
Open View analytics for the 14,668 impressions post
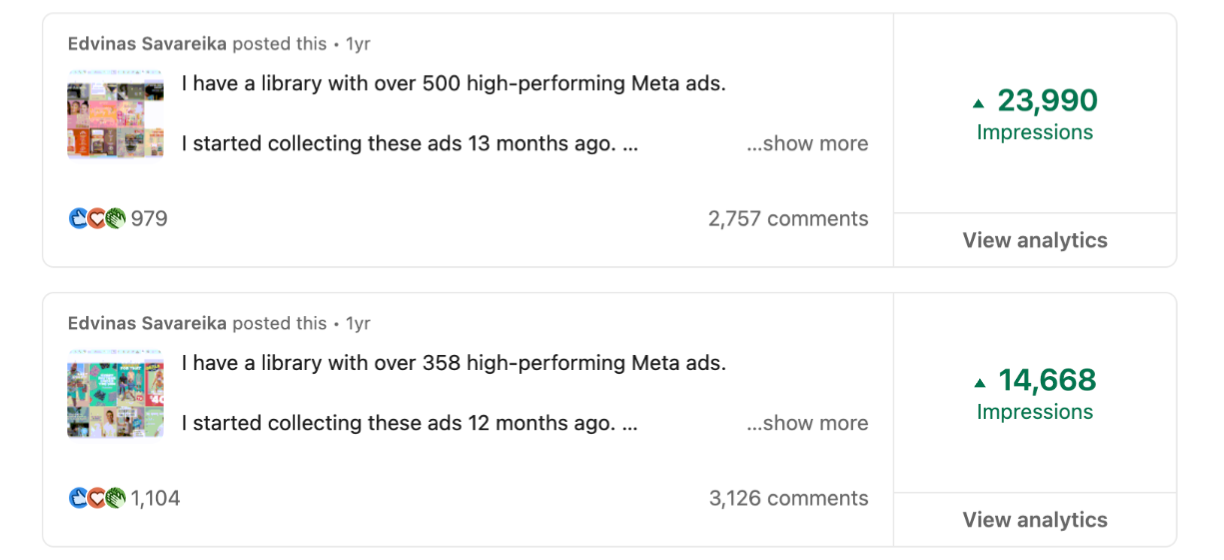click(x=1034, y=520)
